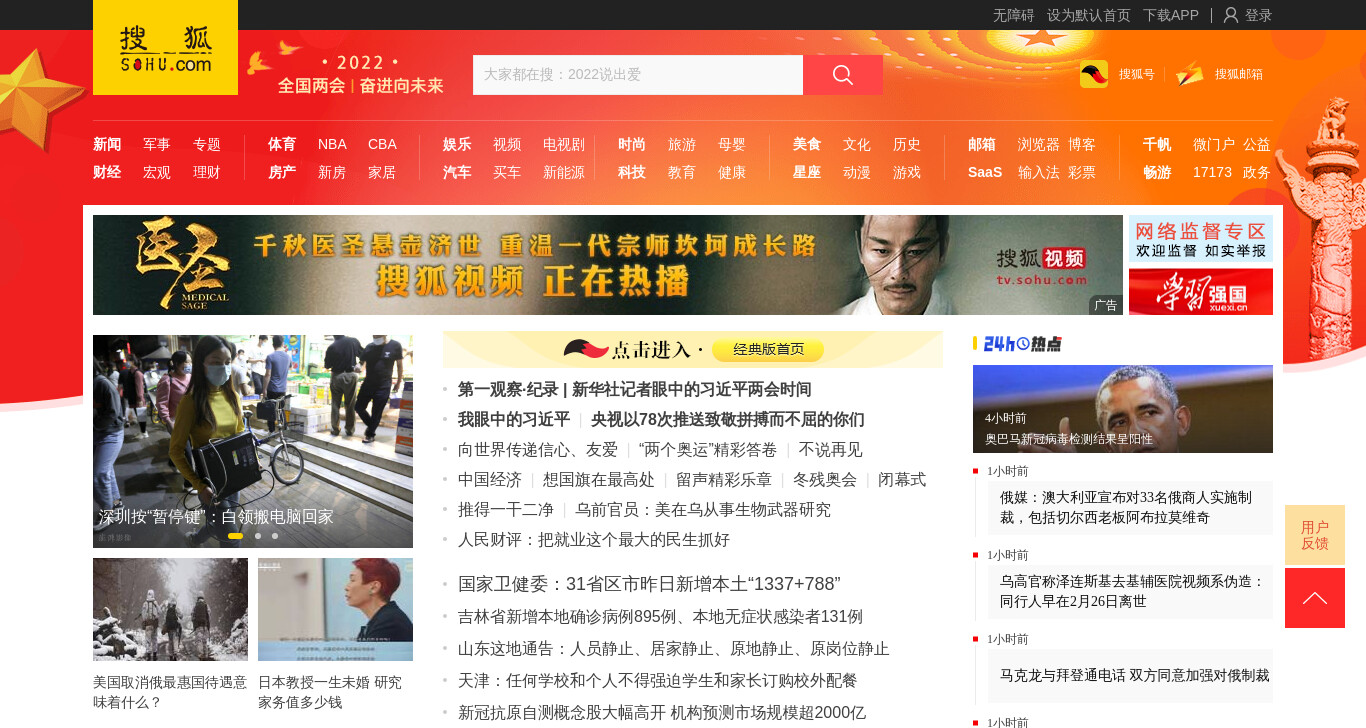This screenshot has width=1366, height=728.
Task: Open the 娱乐 navigation channel
Action: [457, 144]
